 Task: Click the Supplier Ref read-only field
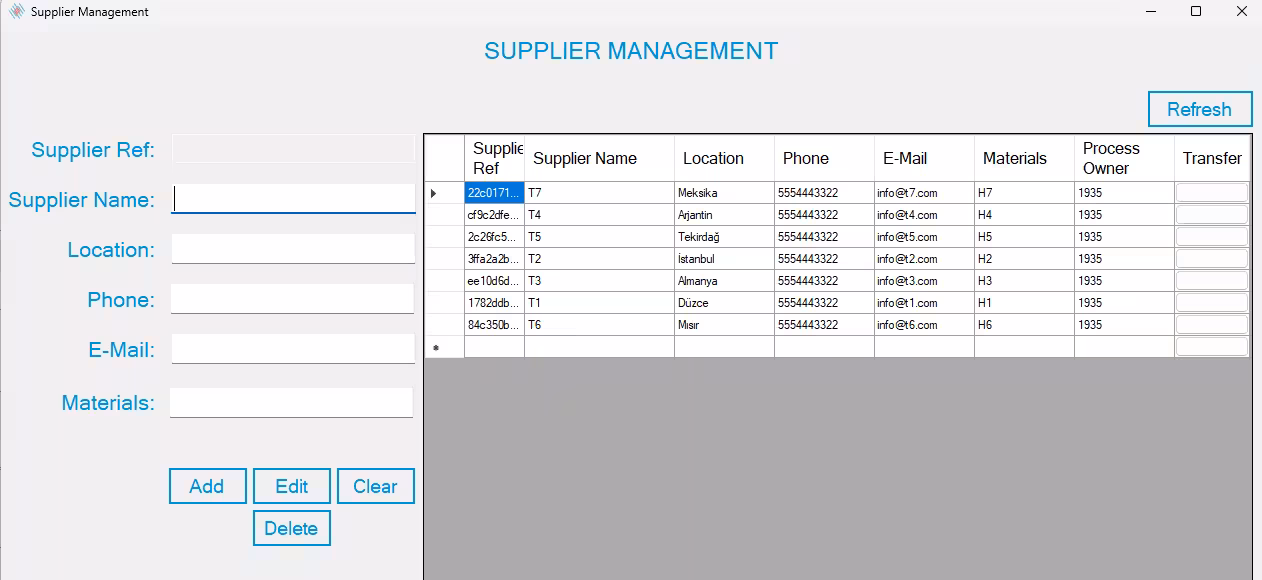293,149
